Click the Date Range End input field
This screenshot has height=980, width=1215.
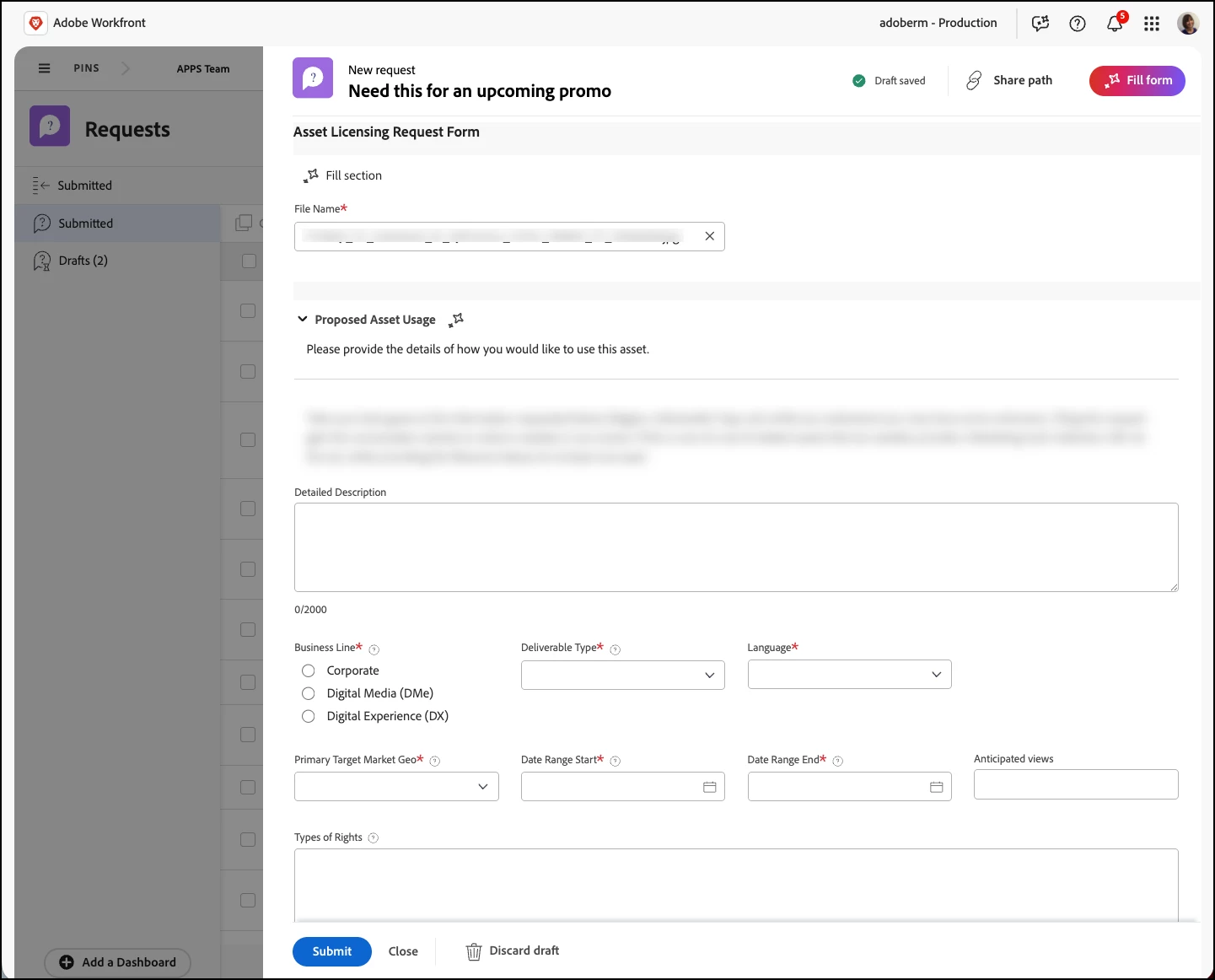[850, 787]
